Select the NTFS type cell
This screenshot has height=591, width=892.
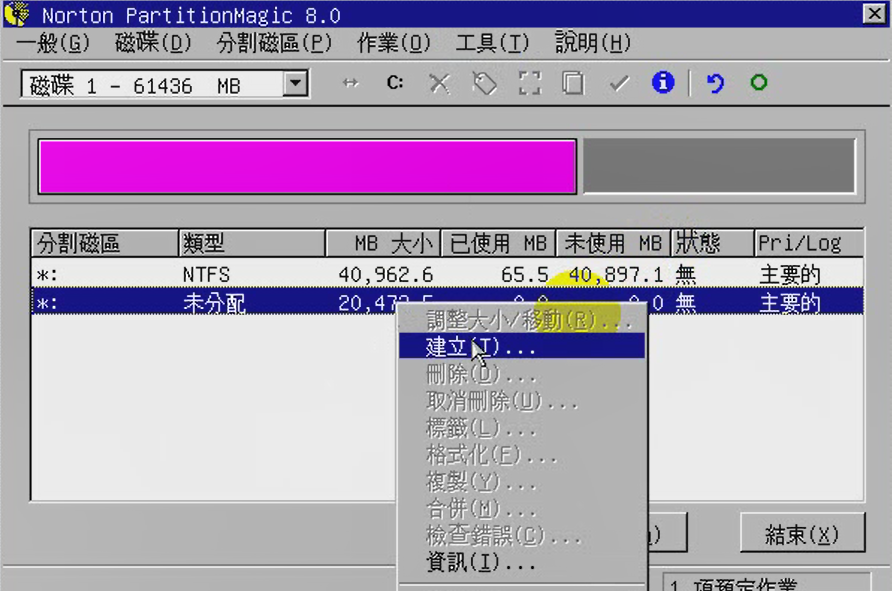206,275
